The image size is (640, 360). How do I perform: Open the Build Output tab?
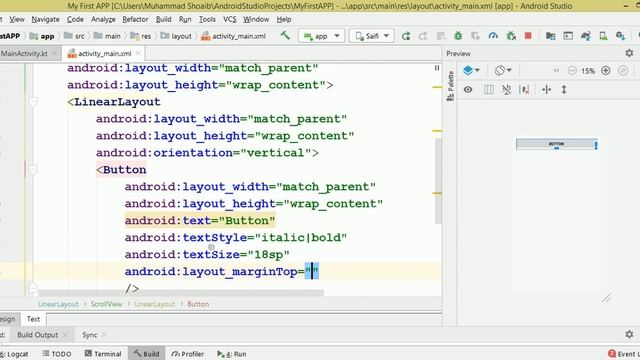pos(38,335)
